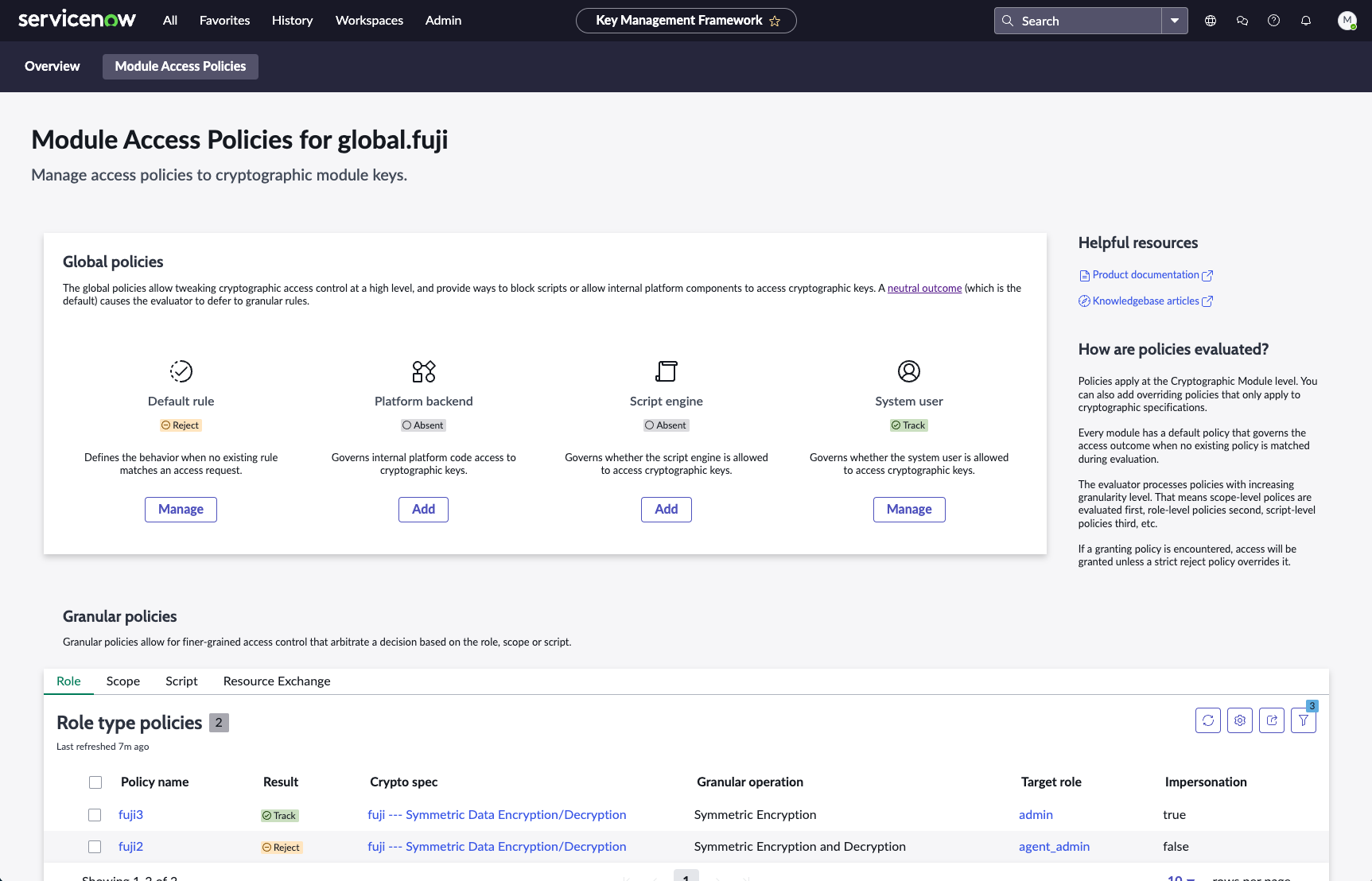Image resolution: width=1372 pixels, height=881 pixels.
Task: Click external-link icon beside Product documentation
Action: click(x=1207, y=276)
